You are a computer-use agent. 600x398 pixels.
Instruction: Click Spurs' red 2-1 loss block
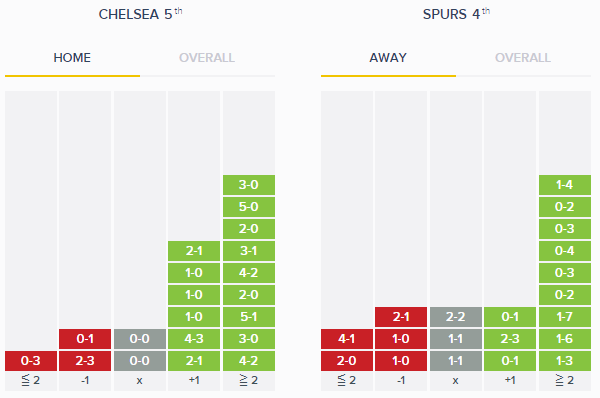401,316
